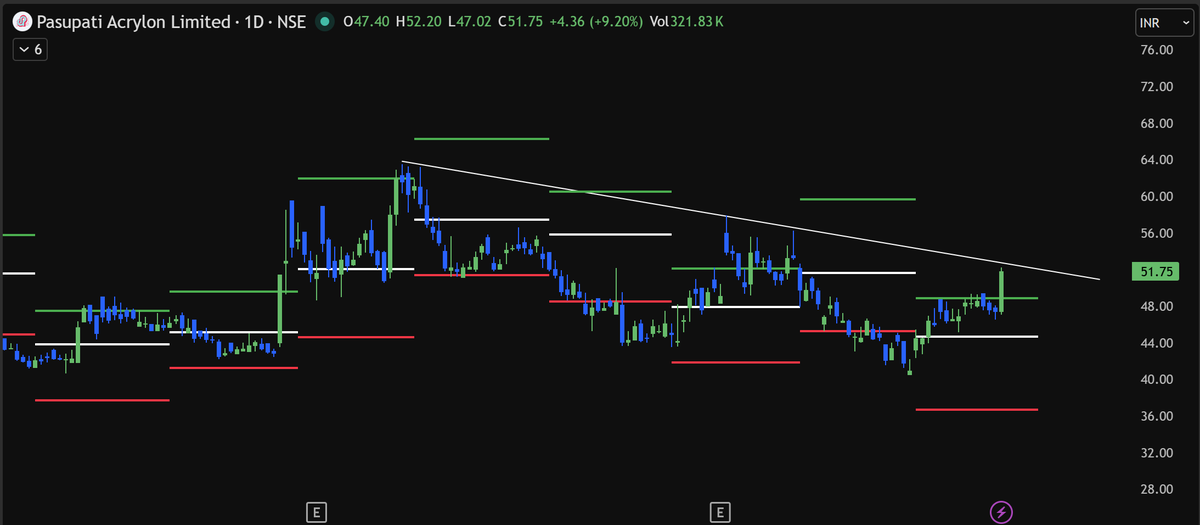
Task: Click the later earnings E marker
Action: pyautogui.click(x=718, y=513)
